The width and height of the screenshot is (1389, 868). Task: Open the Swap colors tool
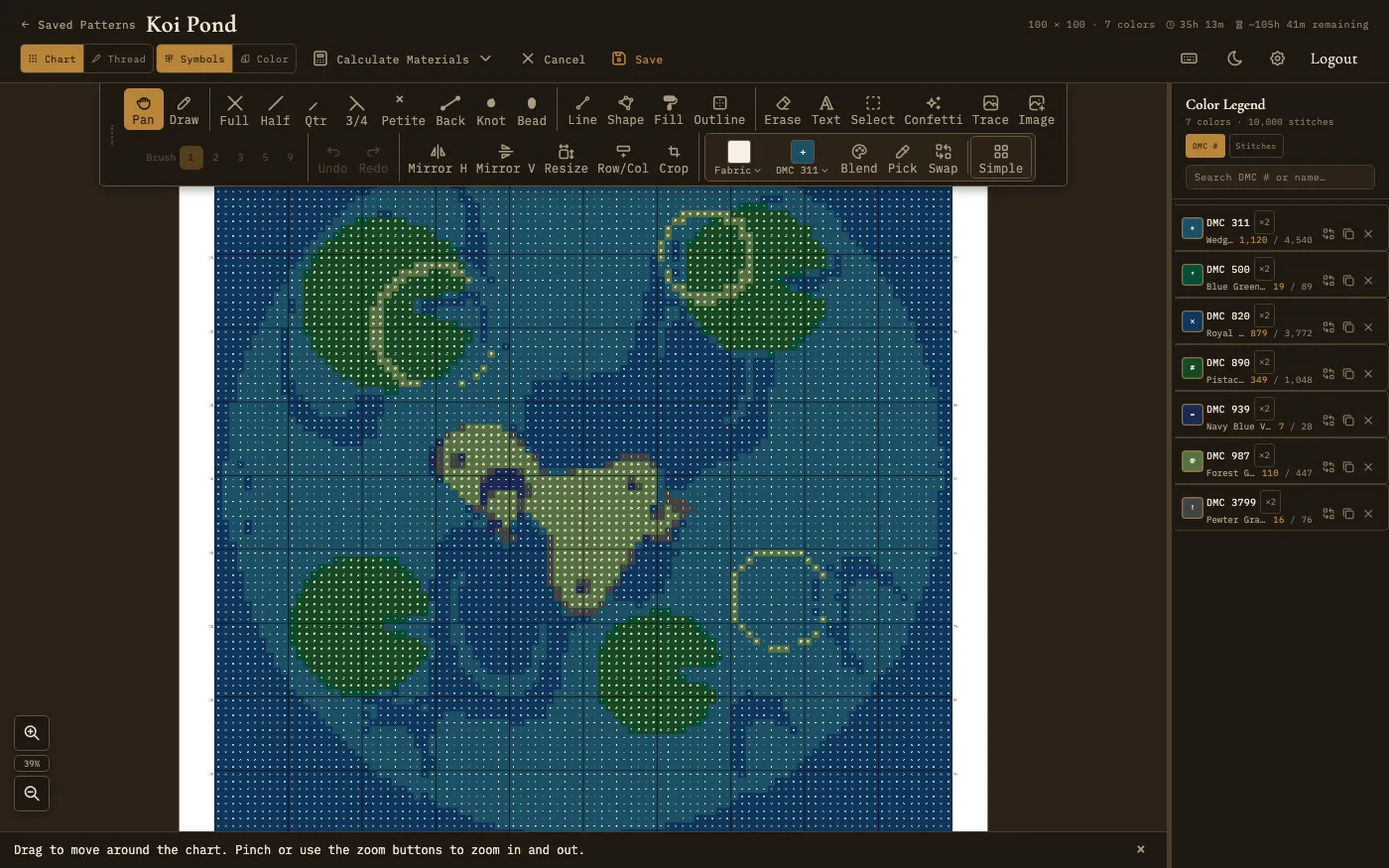[943, 158]
